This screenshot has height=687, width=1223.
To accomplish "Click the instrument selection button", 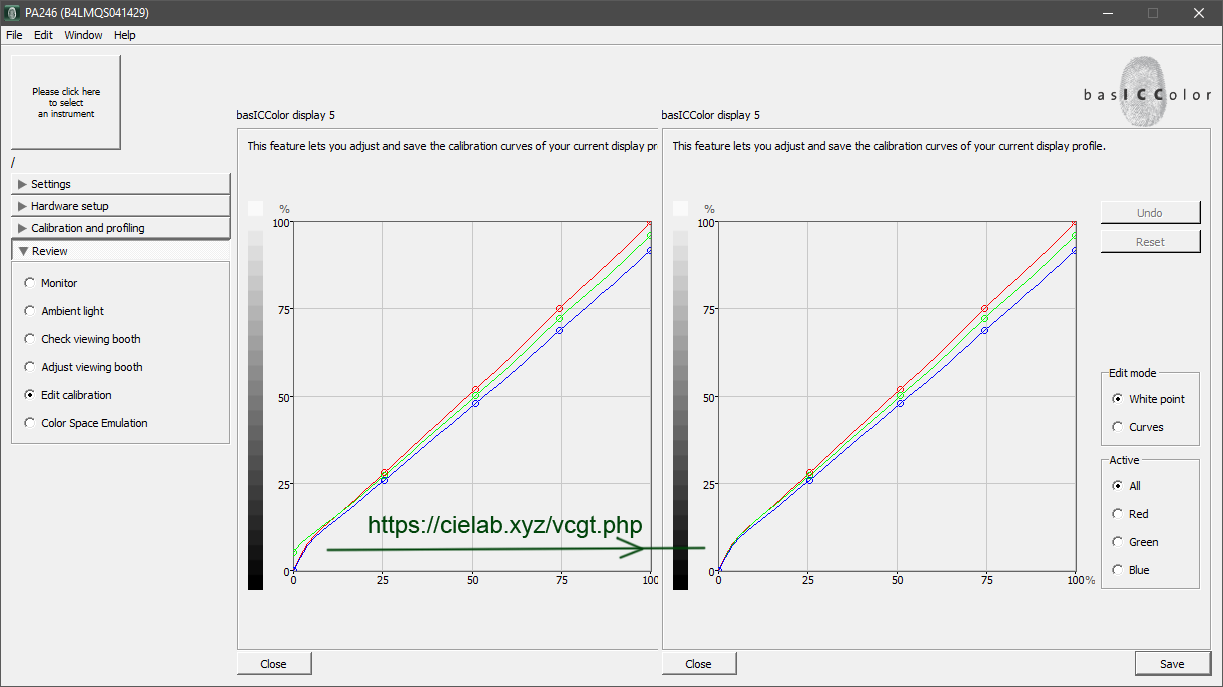I will 65,102.
